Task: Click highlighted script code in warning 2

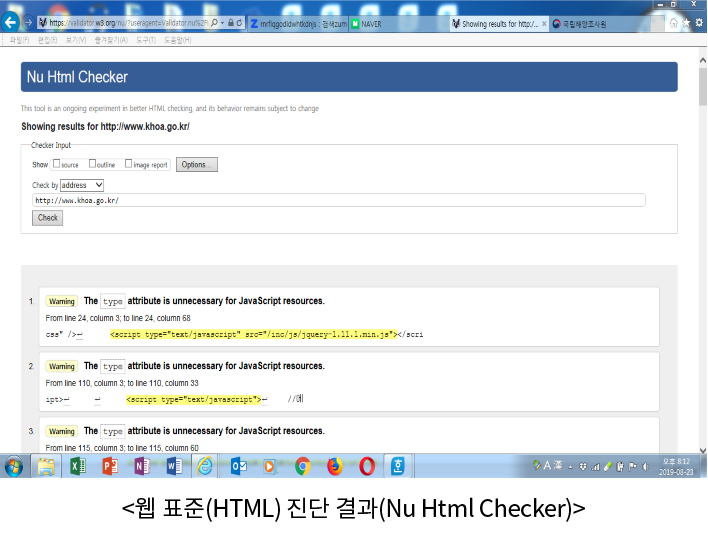Action: coord(194,399)
